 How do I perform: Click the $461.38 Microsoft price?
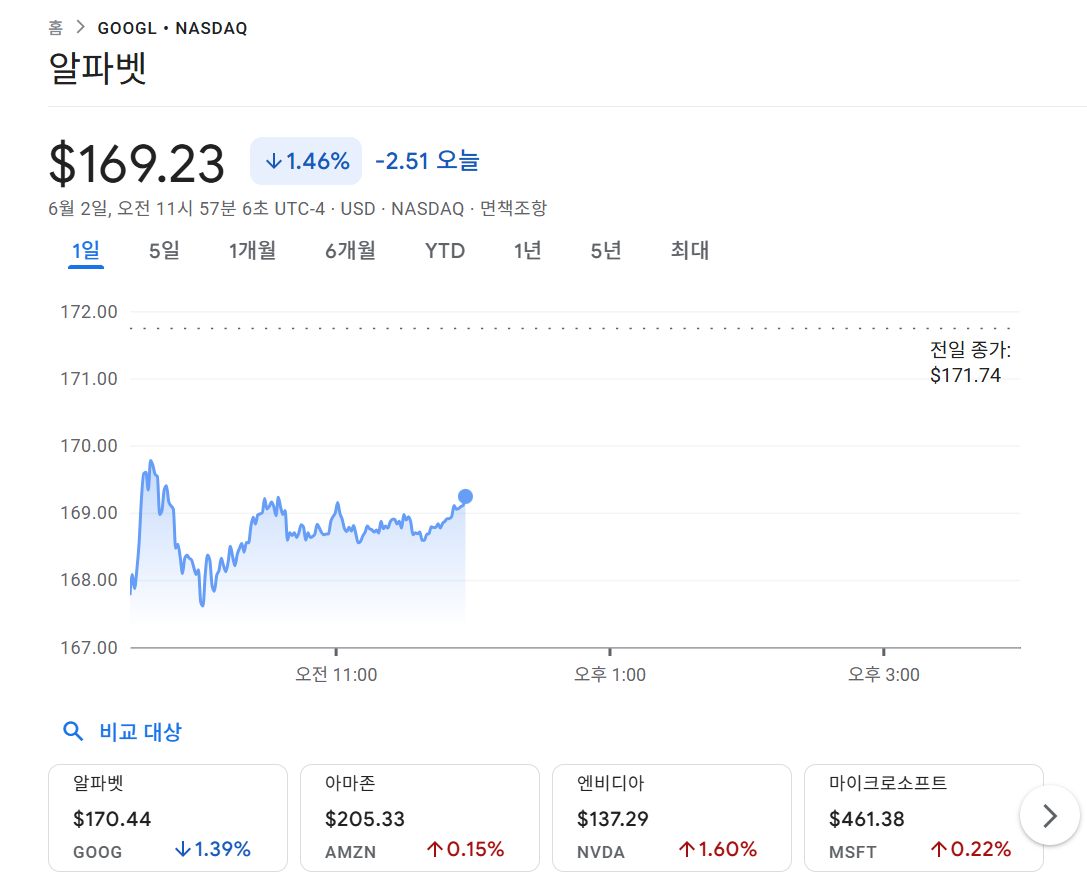(x=867, y=818)
